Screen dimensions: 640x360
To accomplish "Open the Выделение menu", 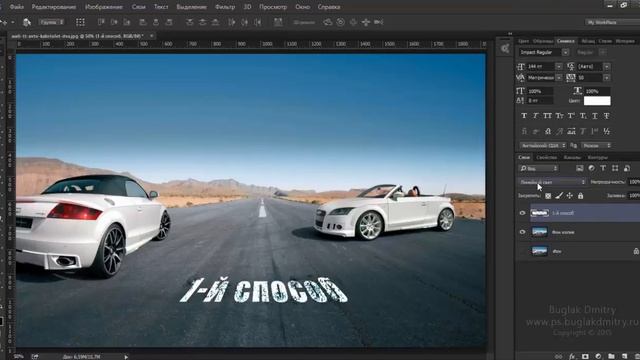I will (x=191, y=7).
